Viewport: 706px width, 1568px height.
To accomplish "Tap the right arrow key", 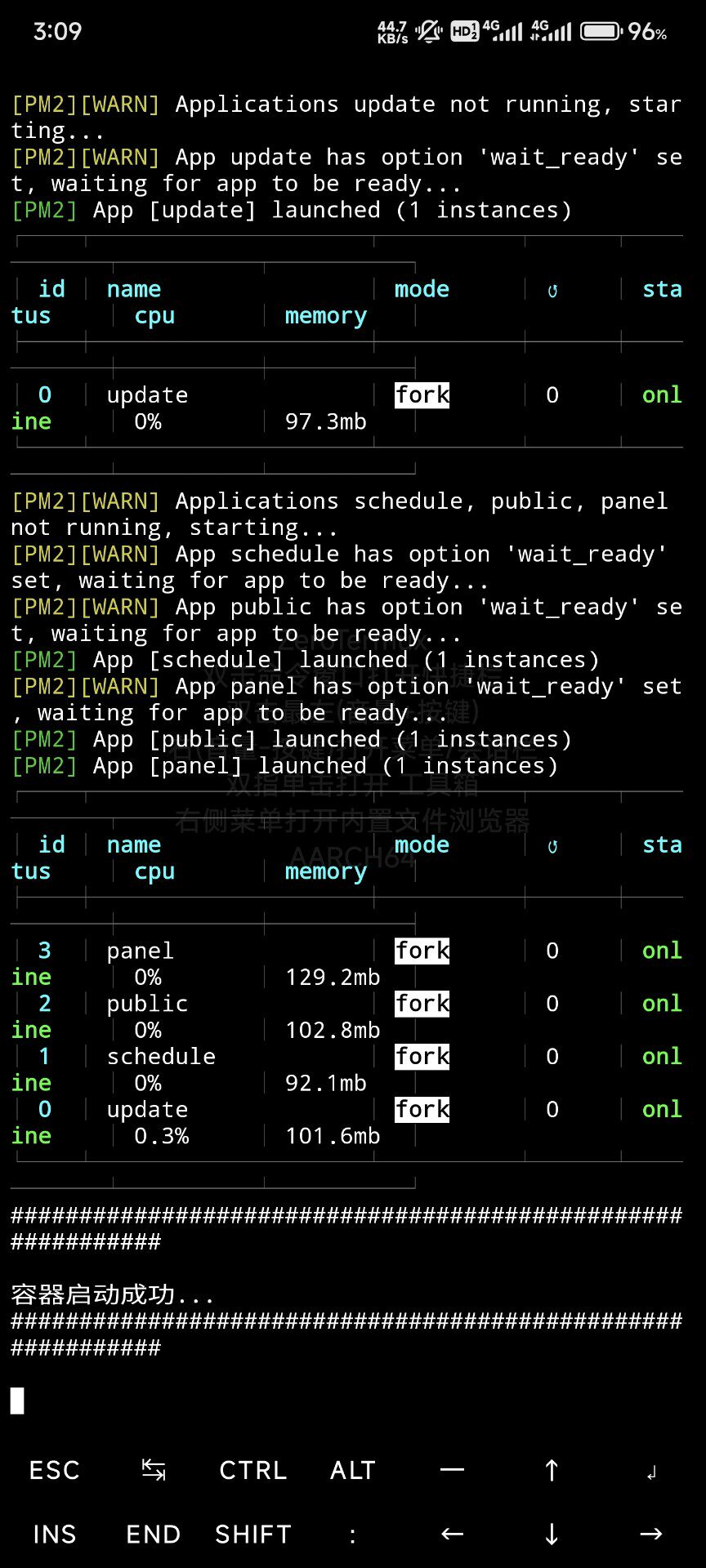I will tap(651, 1535).
